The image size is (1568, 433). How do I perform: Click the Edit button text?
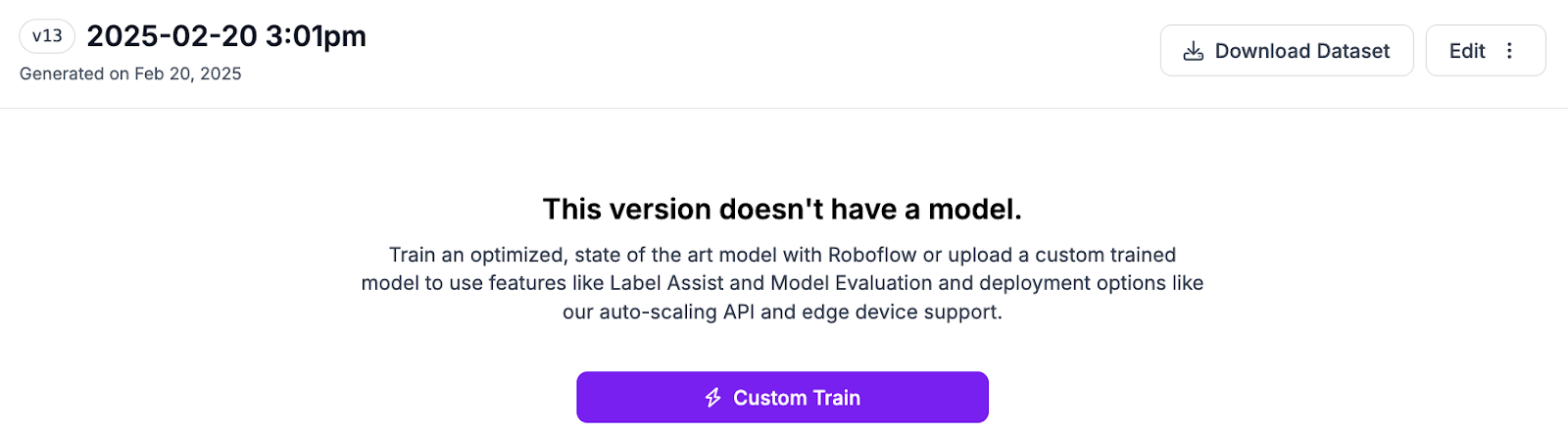(x=1467, y=51)
